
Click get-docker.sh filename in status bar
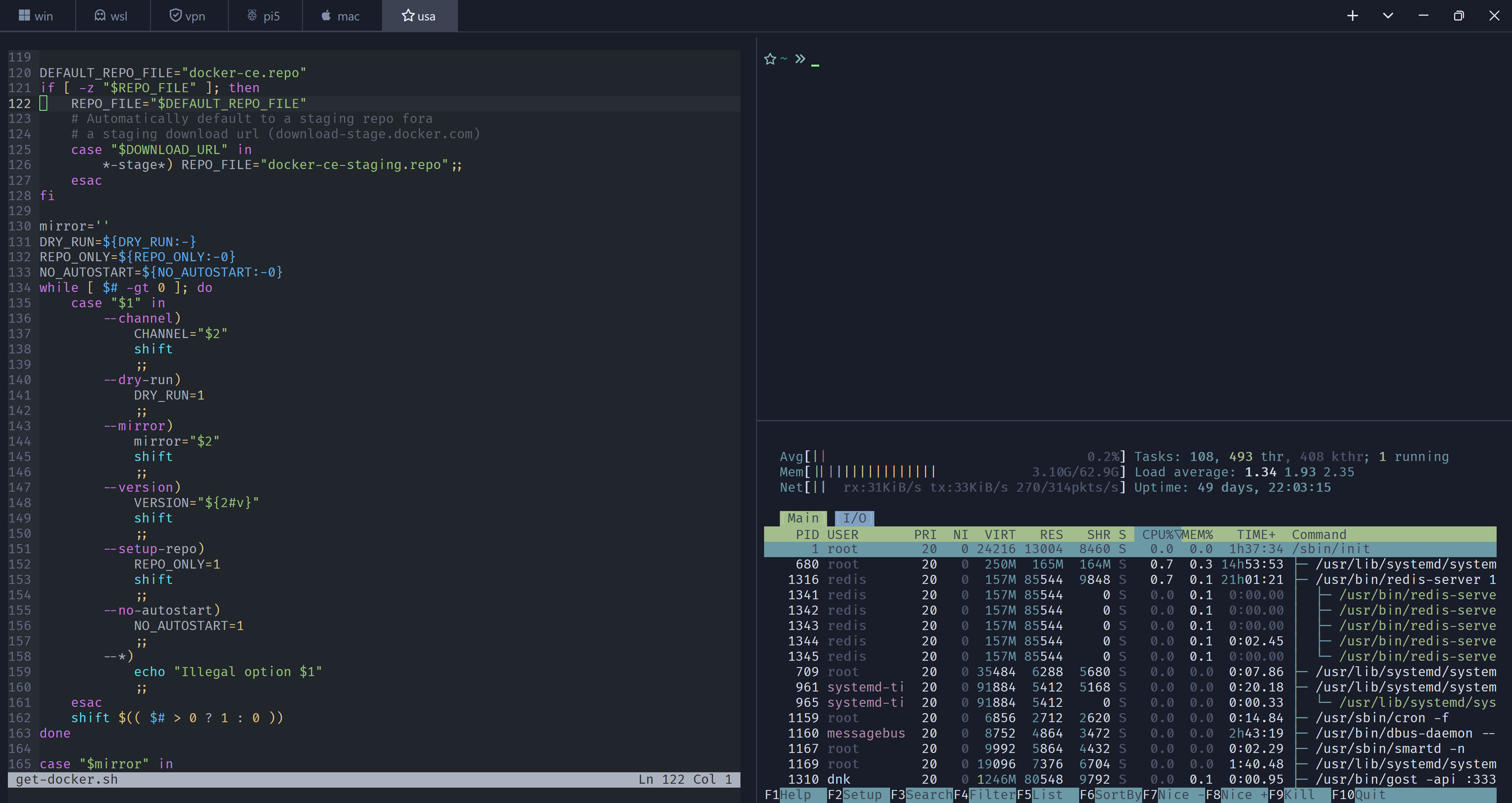tap(66, 779)
